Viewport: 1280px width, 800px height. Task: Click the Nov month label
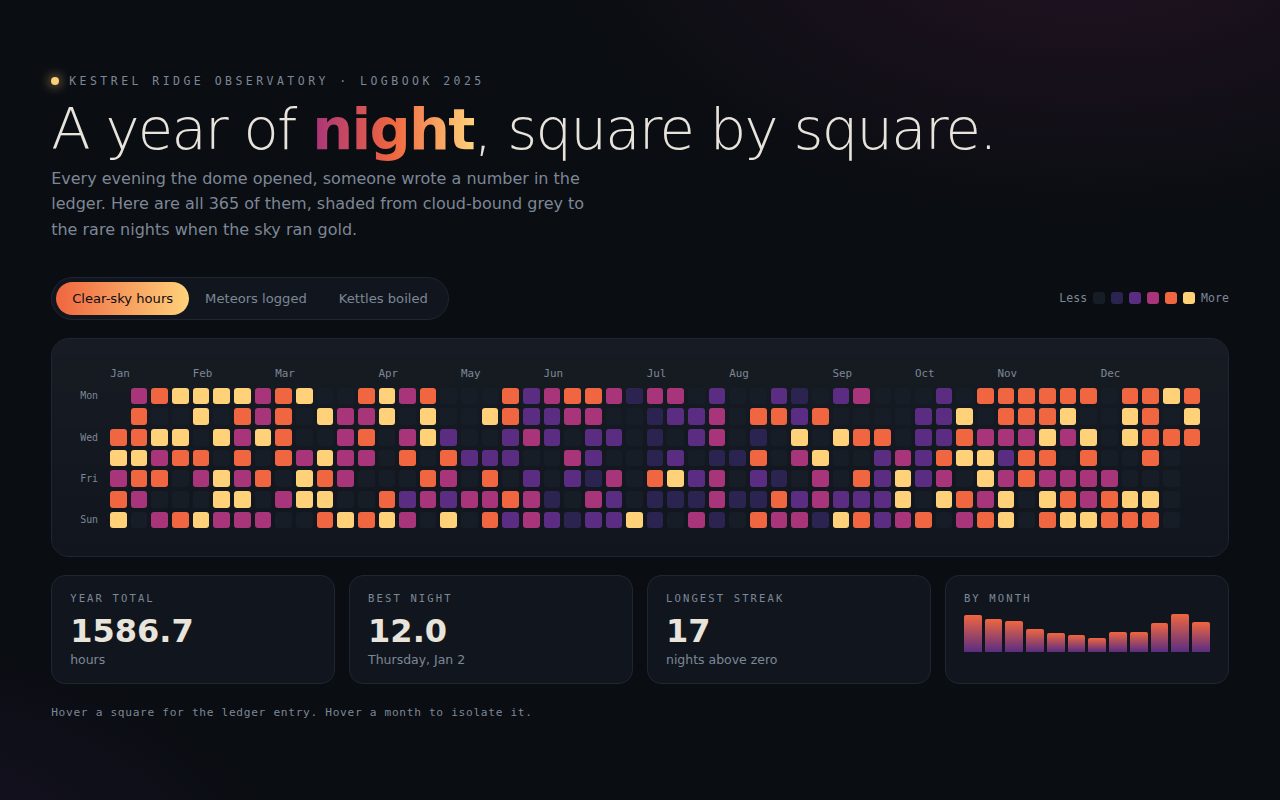point(1007,373)
